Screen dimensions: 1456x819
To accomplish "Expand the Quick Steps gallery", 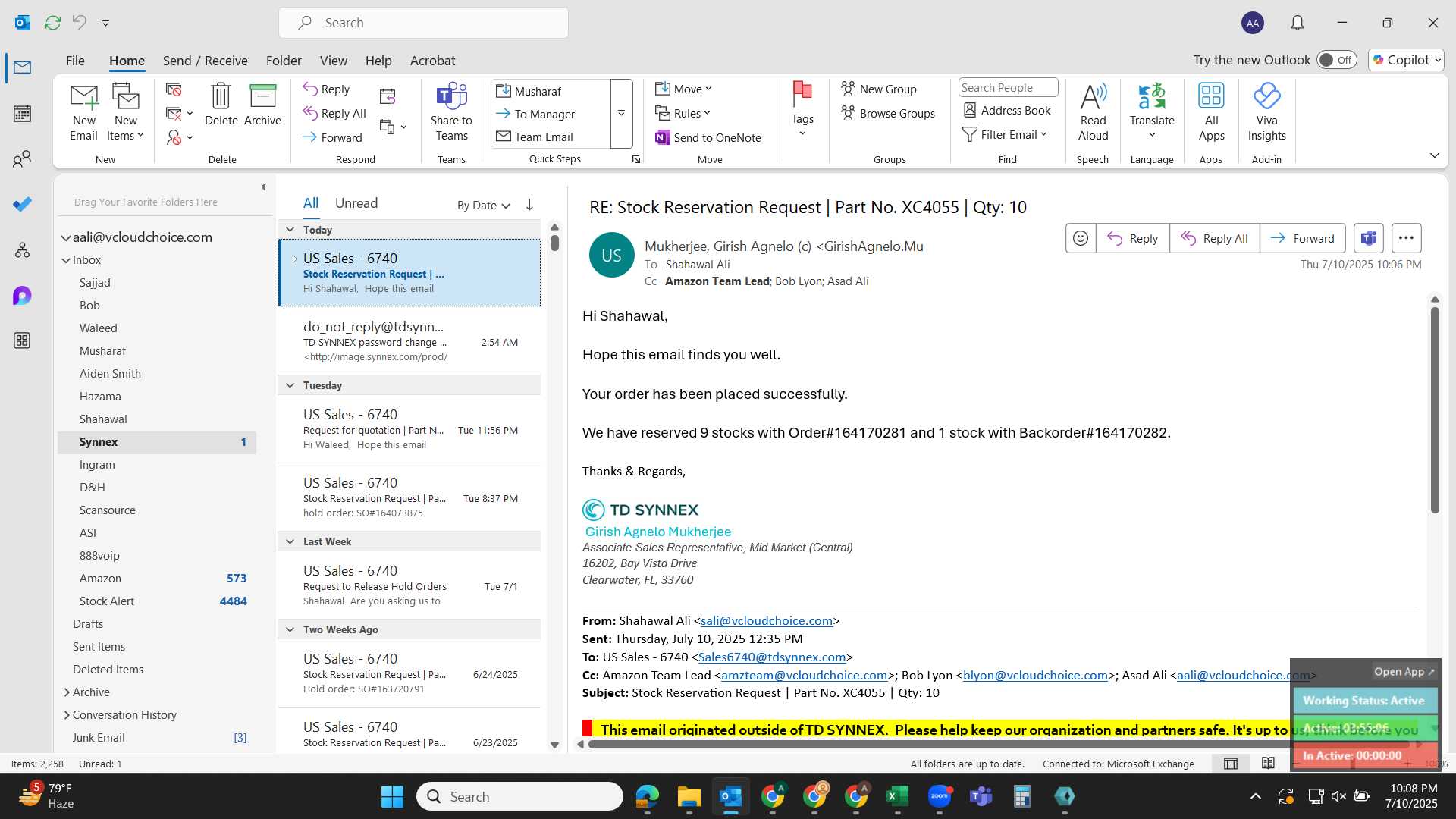I will point(621,114).
